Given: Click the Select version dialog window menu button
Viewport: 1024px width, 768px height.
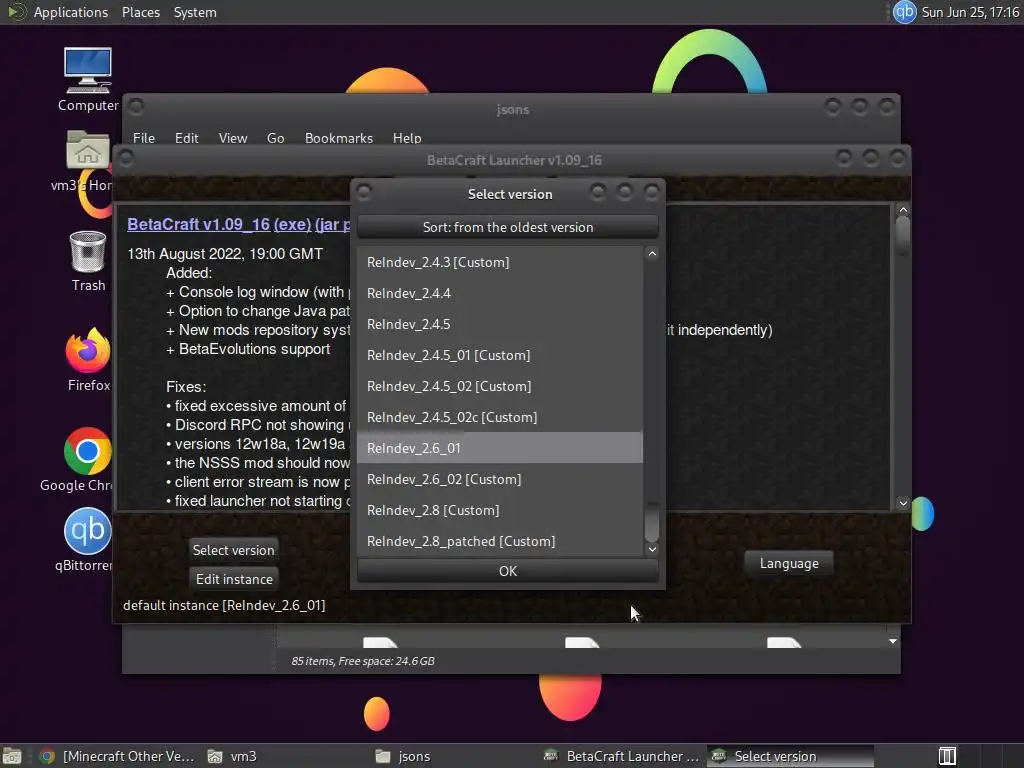Looking at the screenshot, I should (364, 193).
